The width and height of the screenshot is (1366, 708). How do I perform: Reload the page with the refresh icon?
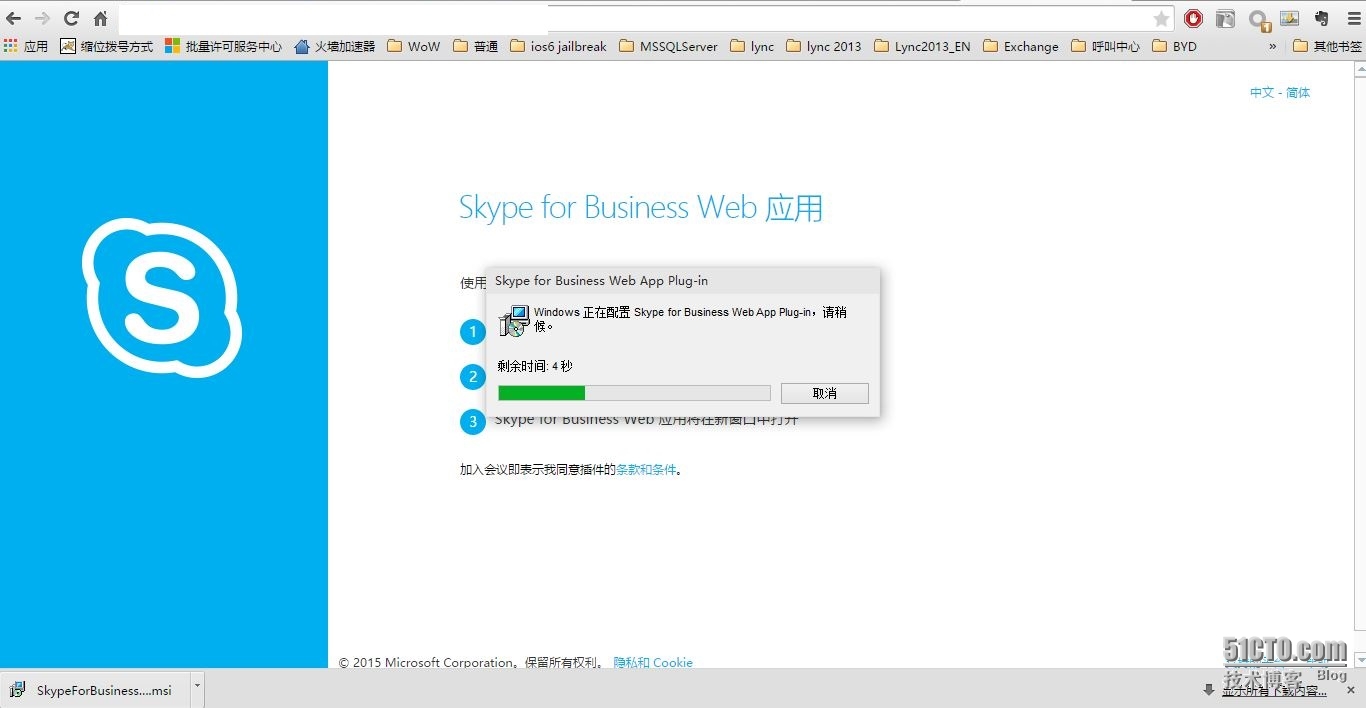point(71,18)
